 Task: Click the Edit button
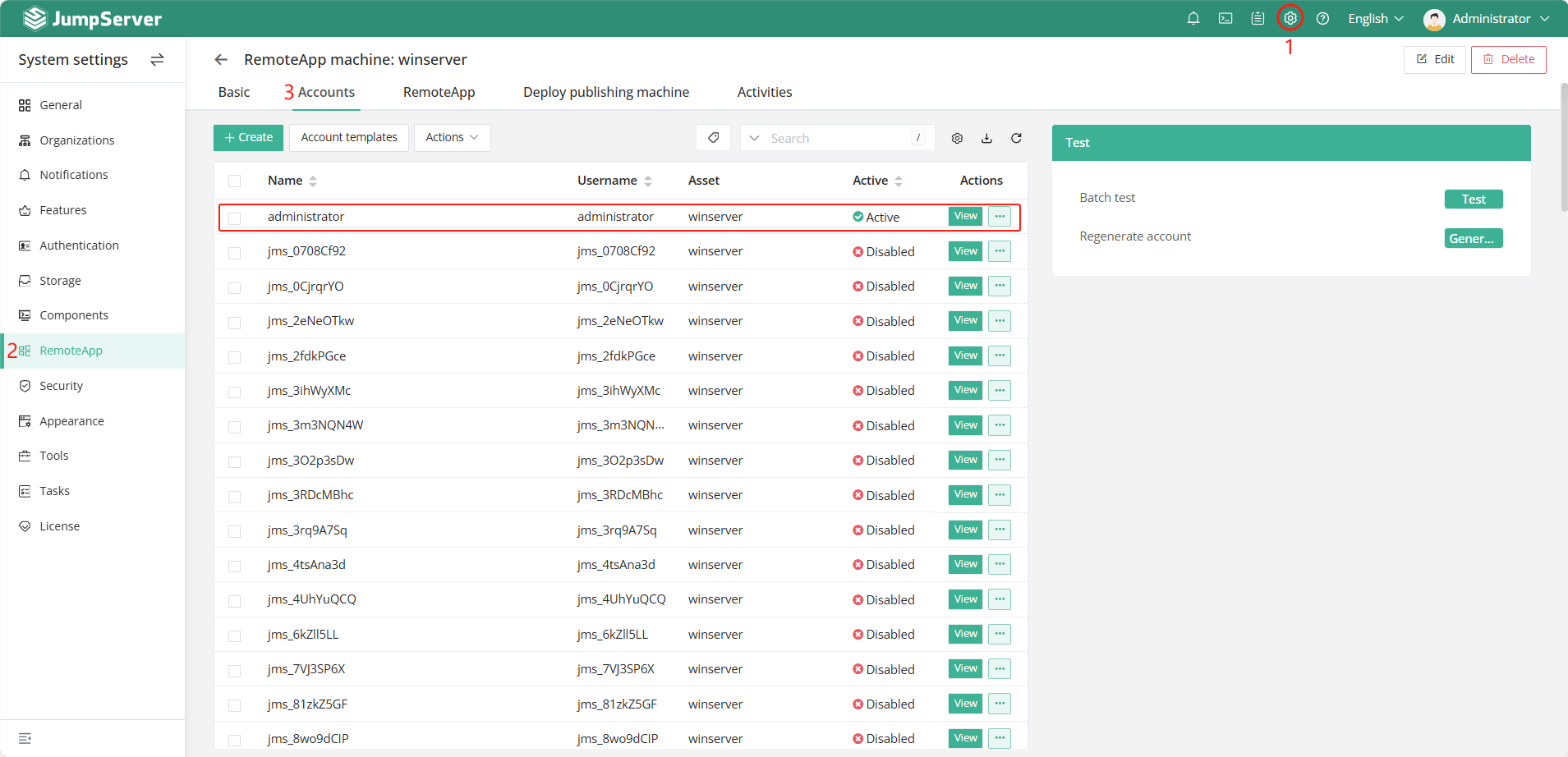click(1435, 59)
